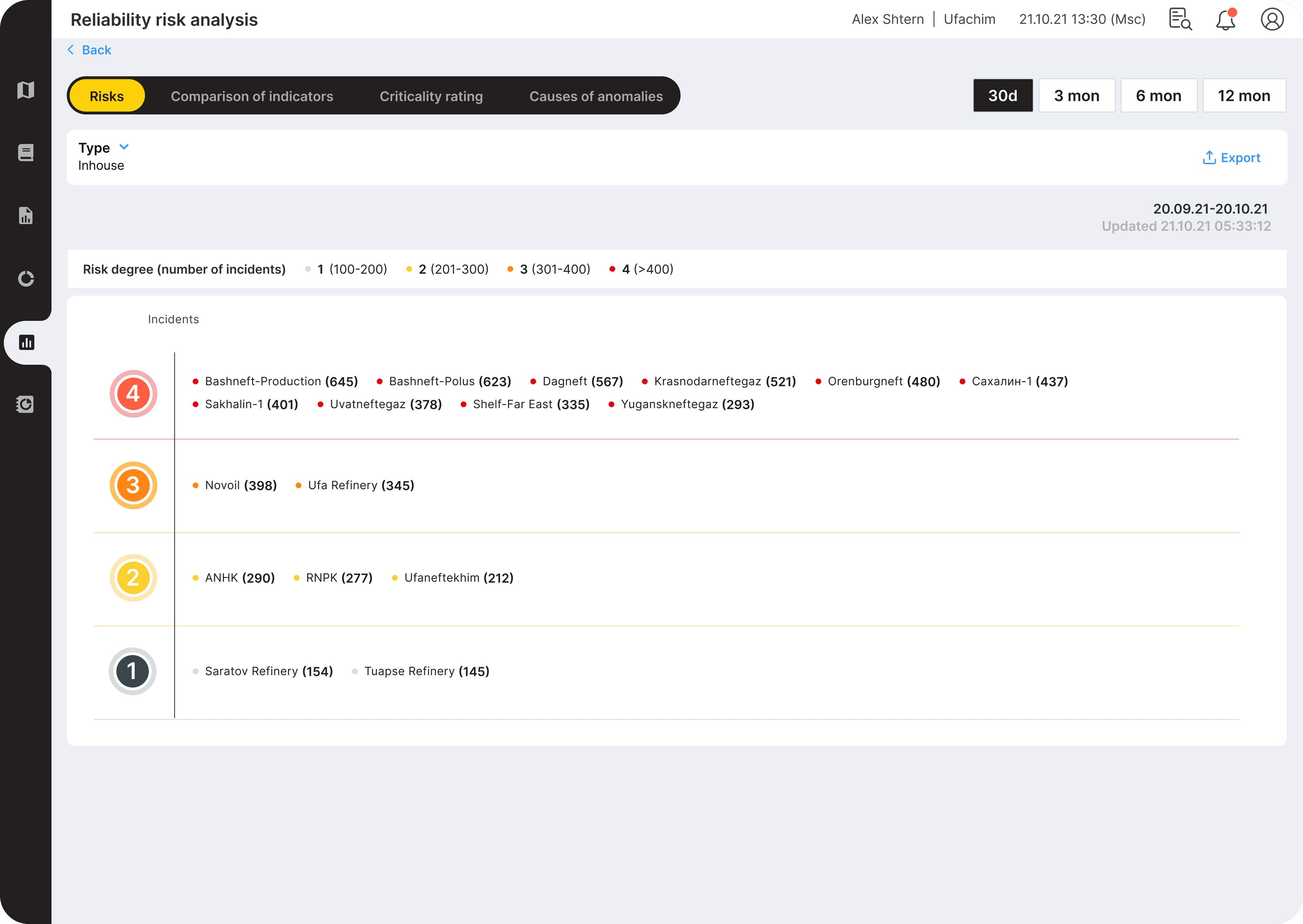Open the map icon in sidebar
This screenshot has height=924, width=1303.
click(x=25, y=90)
